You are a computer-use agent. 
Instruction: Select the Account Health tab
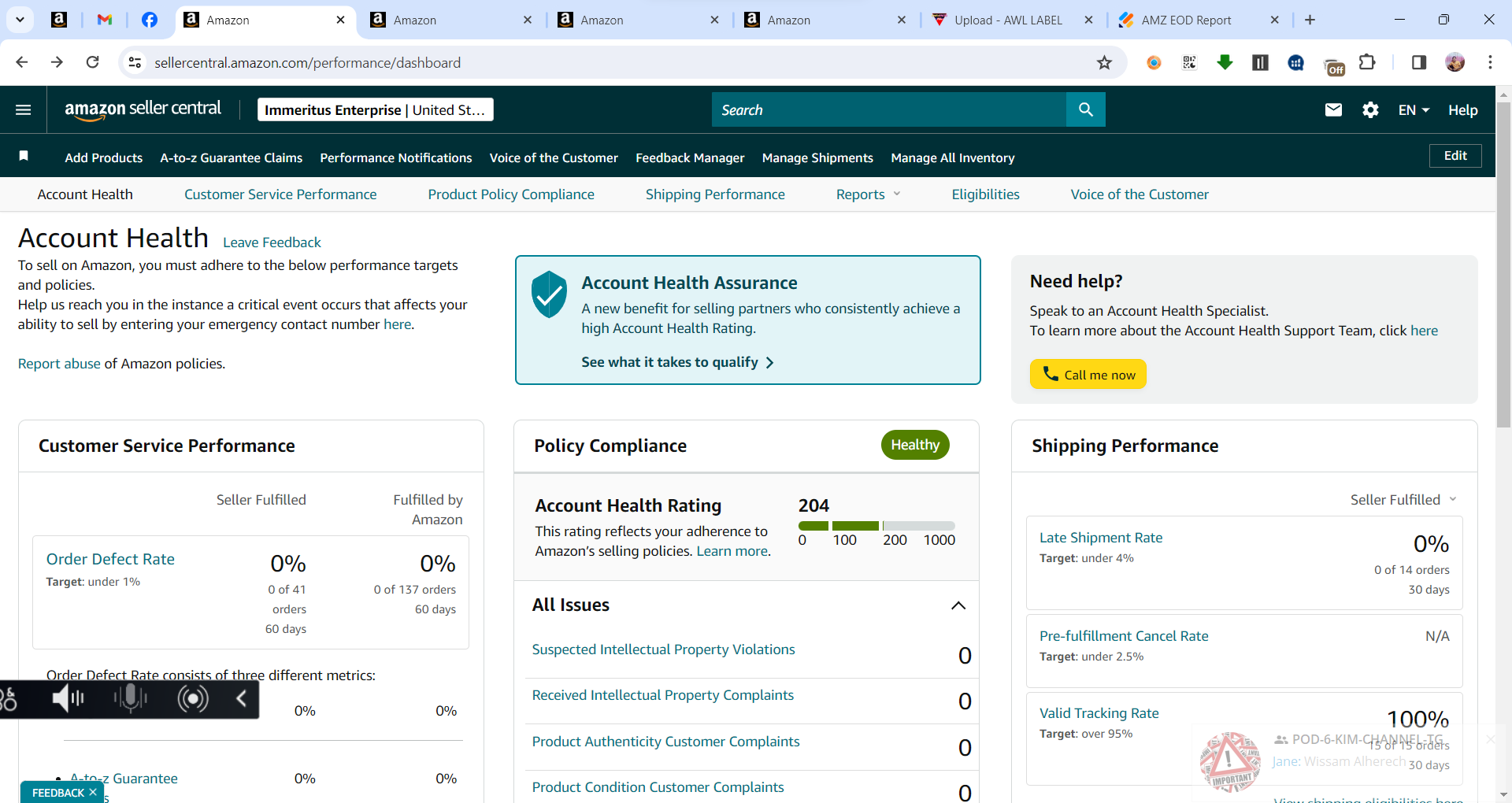[x=85, y=194]
